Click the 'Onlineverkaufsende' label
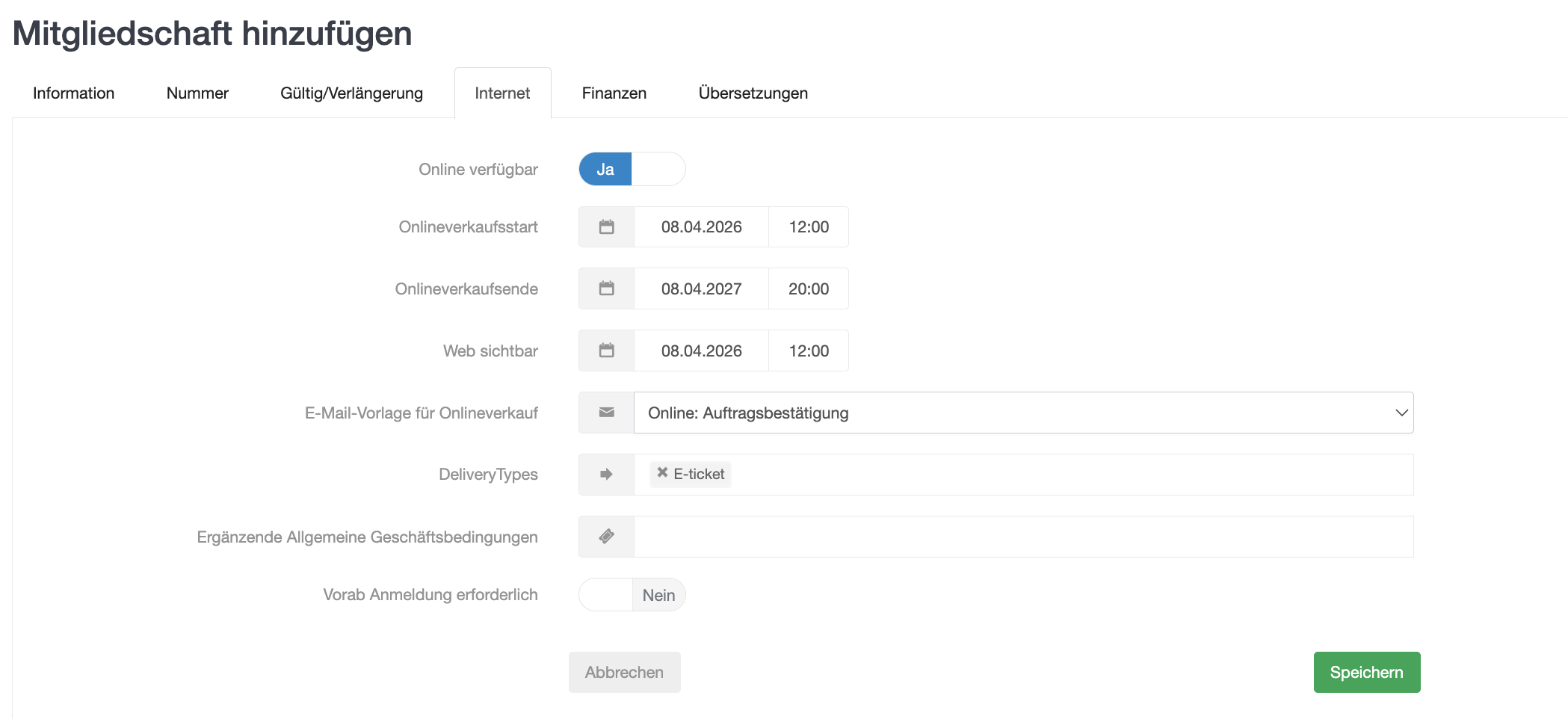This screenshot has width=1568, height=719. point(466,289)
